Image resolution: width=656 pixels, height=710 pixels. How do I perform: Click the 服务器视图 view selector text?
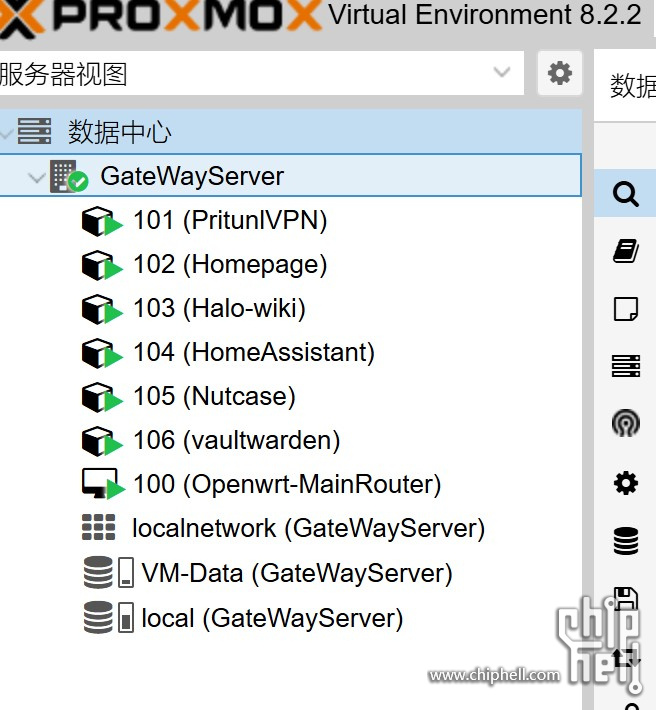63,74
